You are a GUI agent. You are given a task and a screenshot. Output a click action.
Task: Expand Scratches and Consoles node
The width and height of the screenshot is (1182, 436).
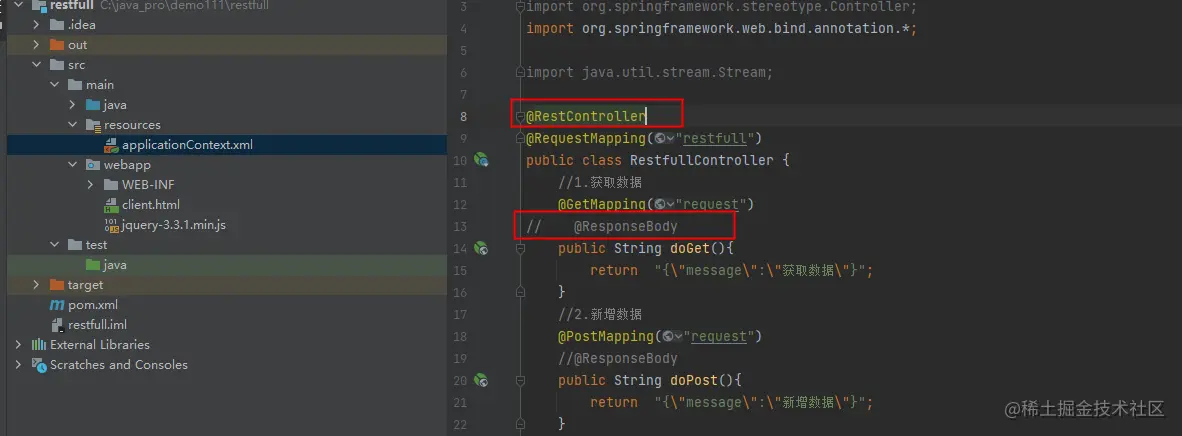(18, 365)
